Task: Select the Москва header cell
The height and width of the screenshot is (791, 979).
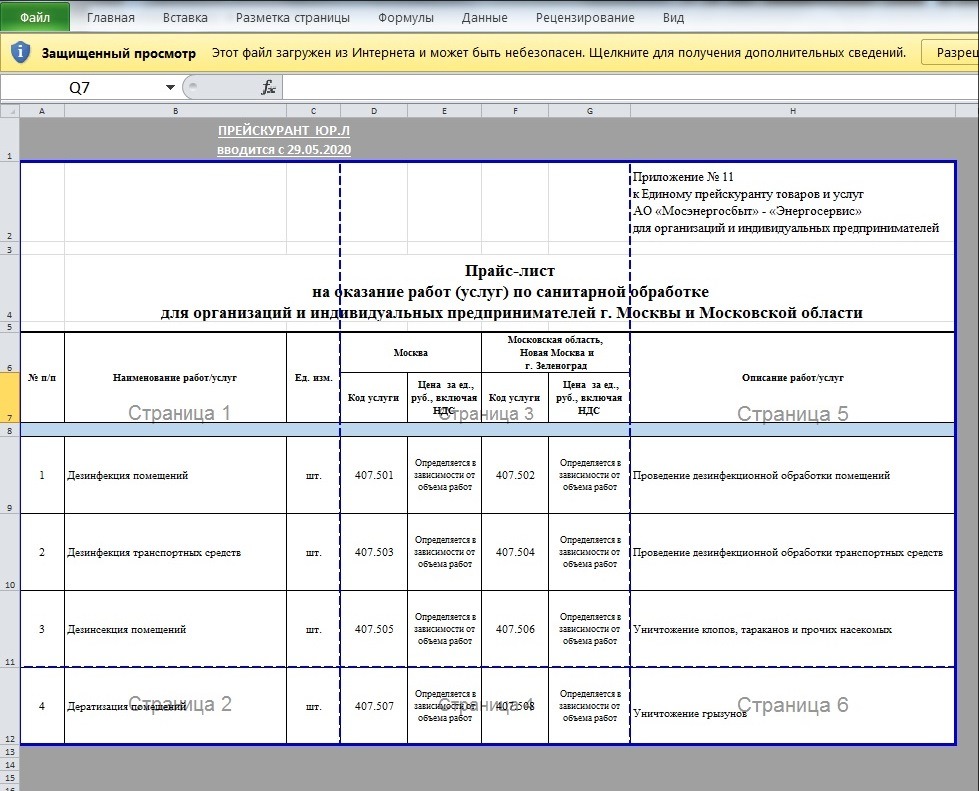Action: (x=411, y=353)
